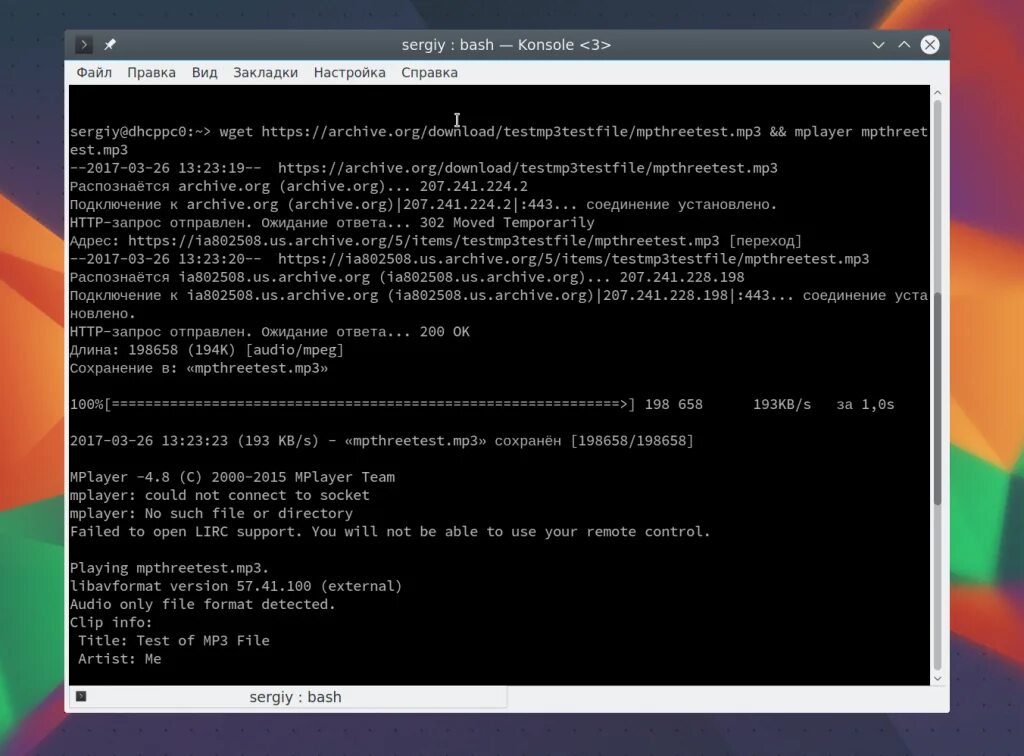
Task: Click the 'Длина: 198658 (194K) [audio/mpeg]' line
Action: coord(206,350)
